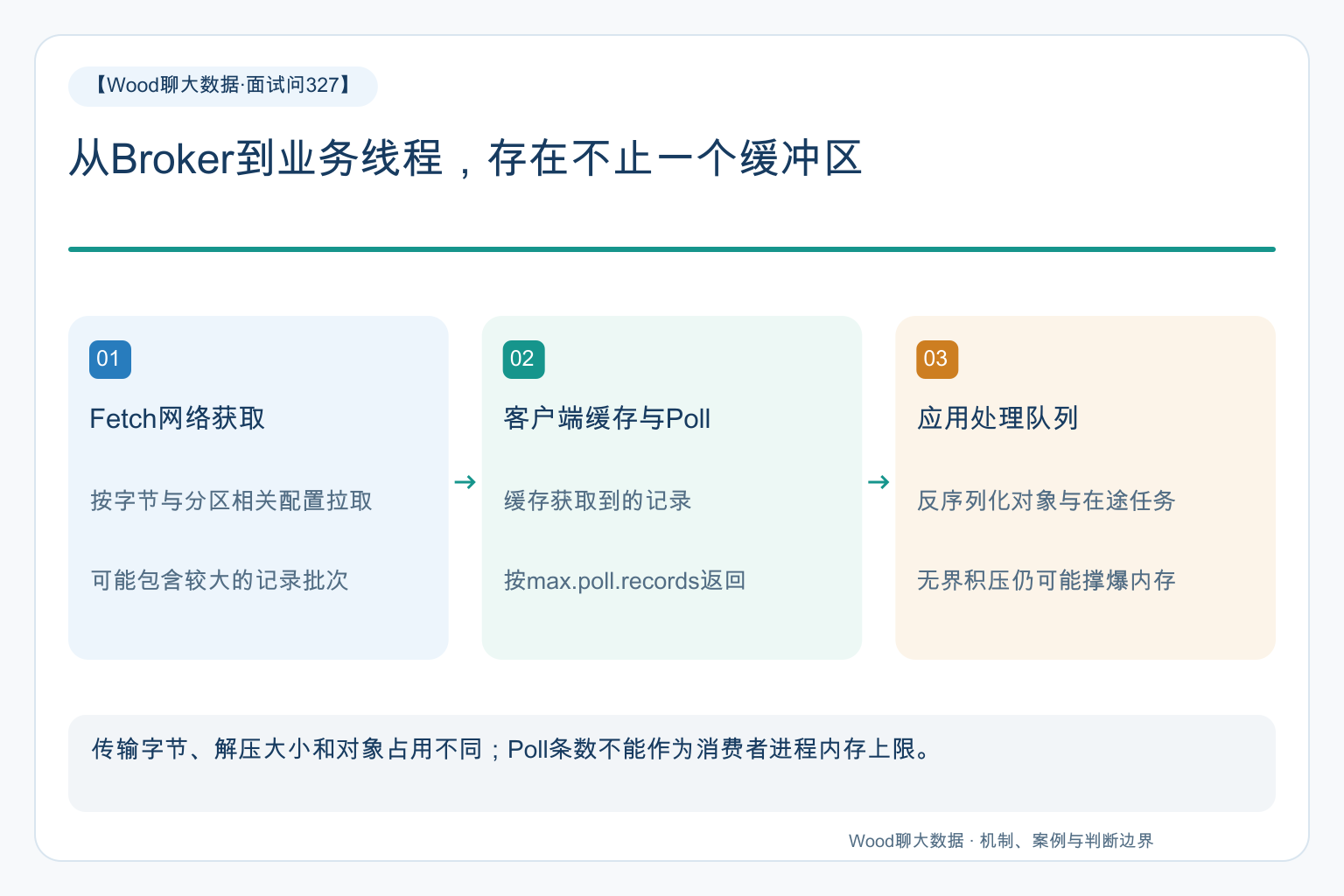1344x896 pixels.
Task: Click the blue 01 number badge
Action: [x=110, y=360]
